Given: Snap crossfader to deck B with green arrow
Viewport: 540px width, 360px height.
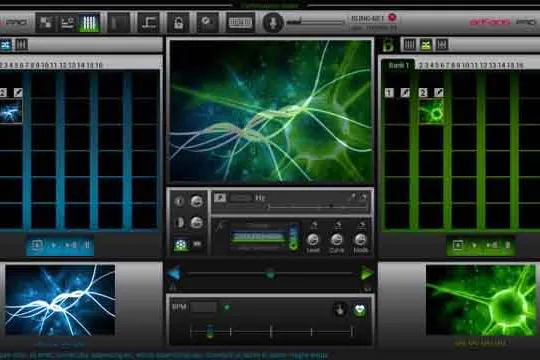Looking at the screenshot, I should coord(366,274).
